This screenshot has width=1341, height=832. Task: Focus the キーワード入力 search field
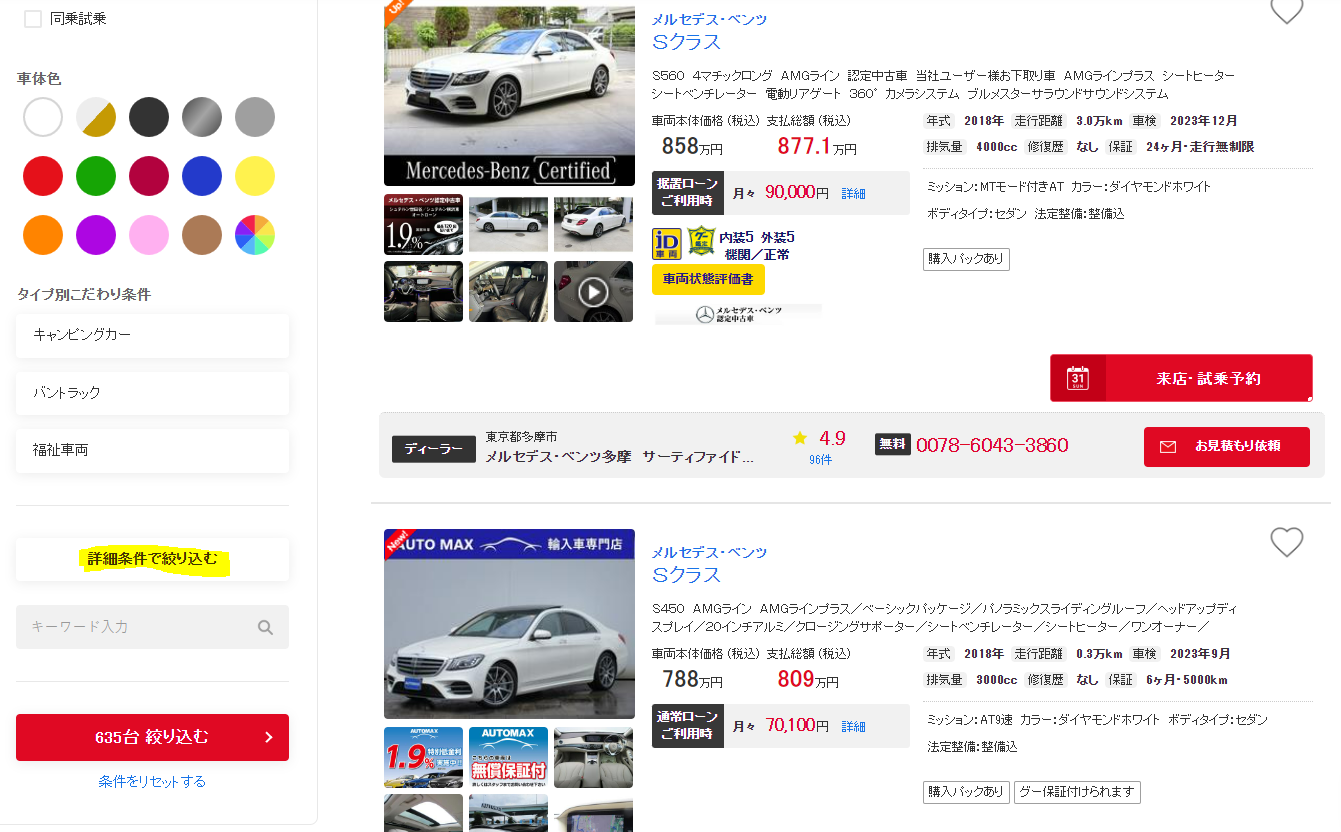[152, 627]
